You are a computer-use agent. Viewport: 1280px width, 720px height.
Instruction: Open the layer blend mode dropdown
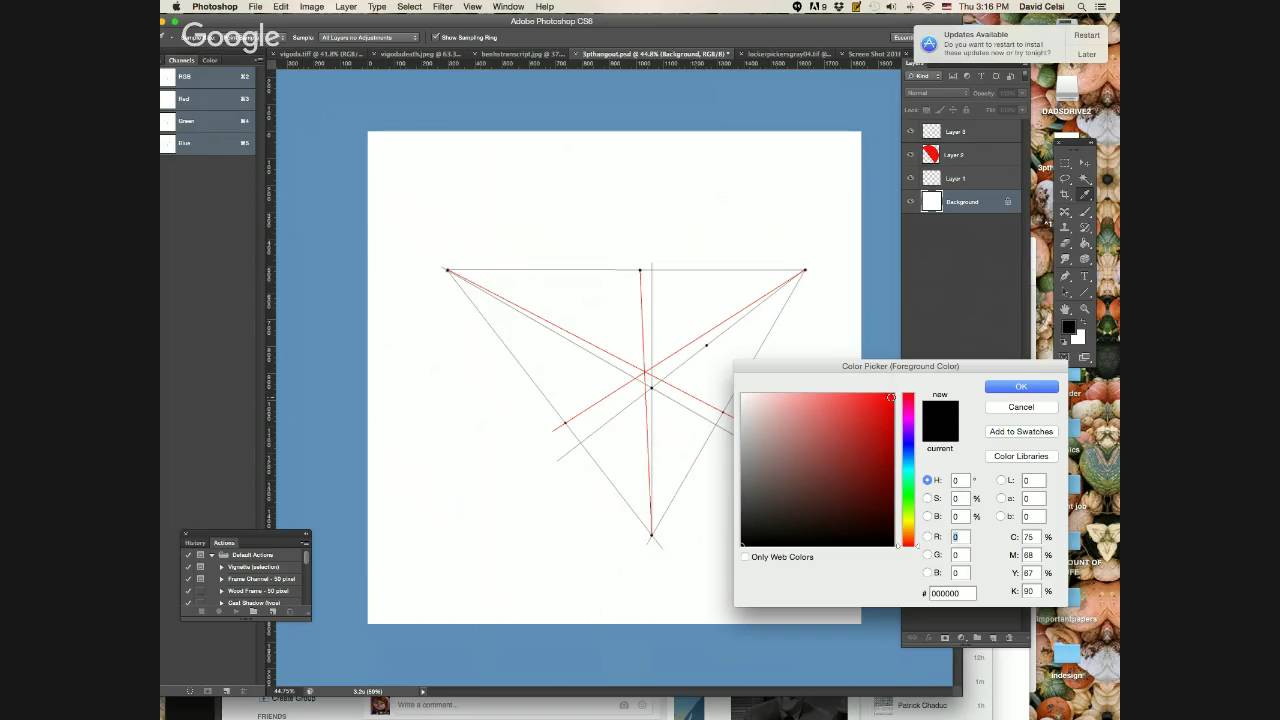click(x=937, y=93)
